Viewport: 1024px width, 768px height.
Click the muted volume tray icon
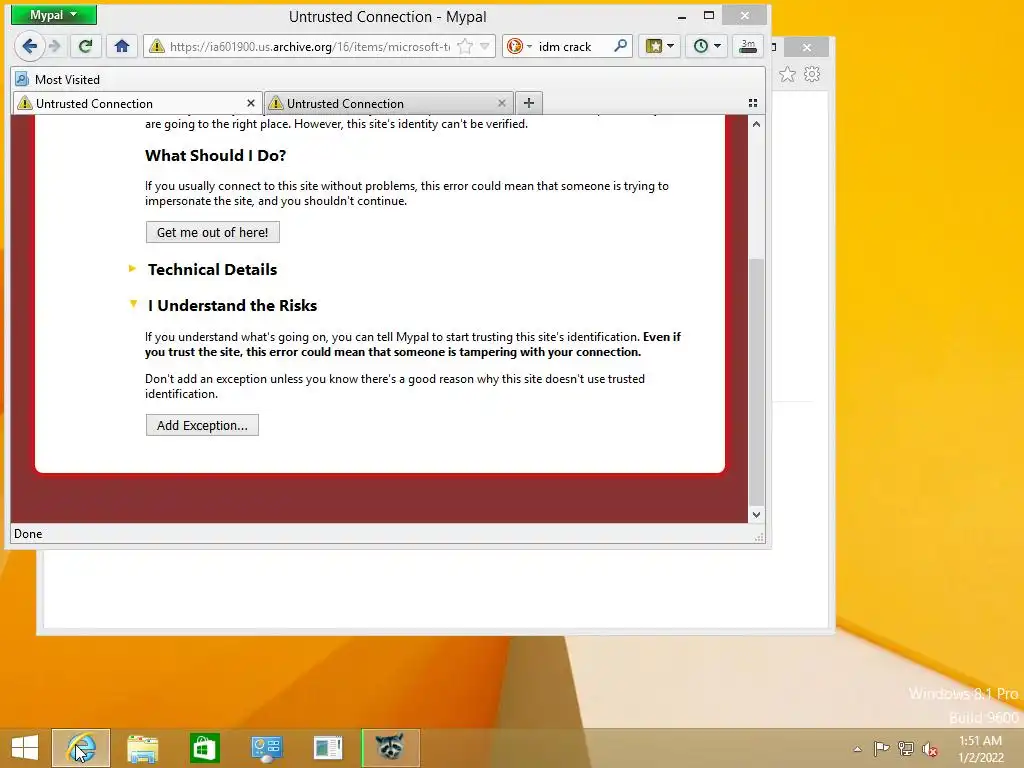(930, 749)
